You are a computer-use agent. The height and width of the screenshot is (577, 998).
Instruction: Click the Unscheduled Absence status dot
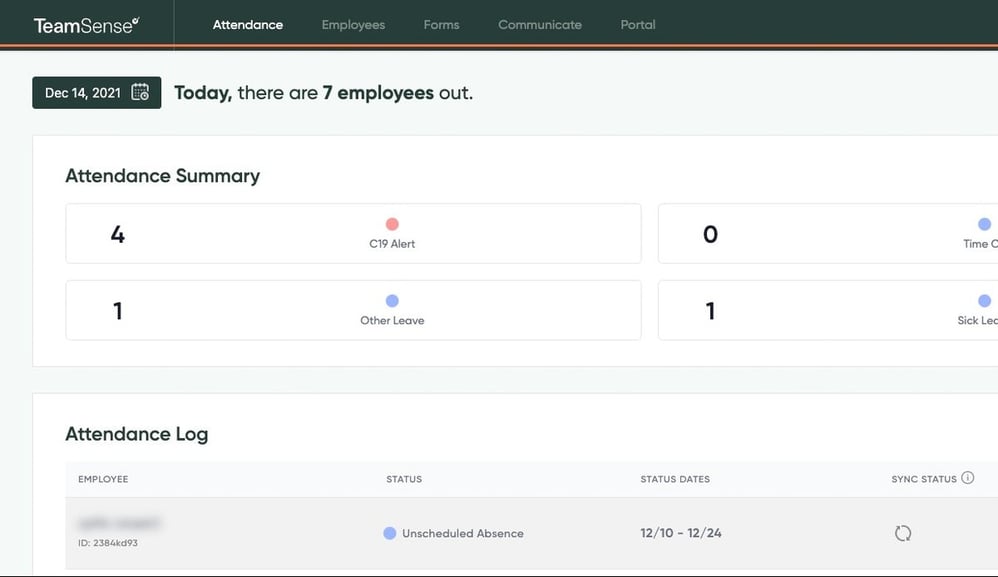(388, 533)
